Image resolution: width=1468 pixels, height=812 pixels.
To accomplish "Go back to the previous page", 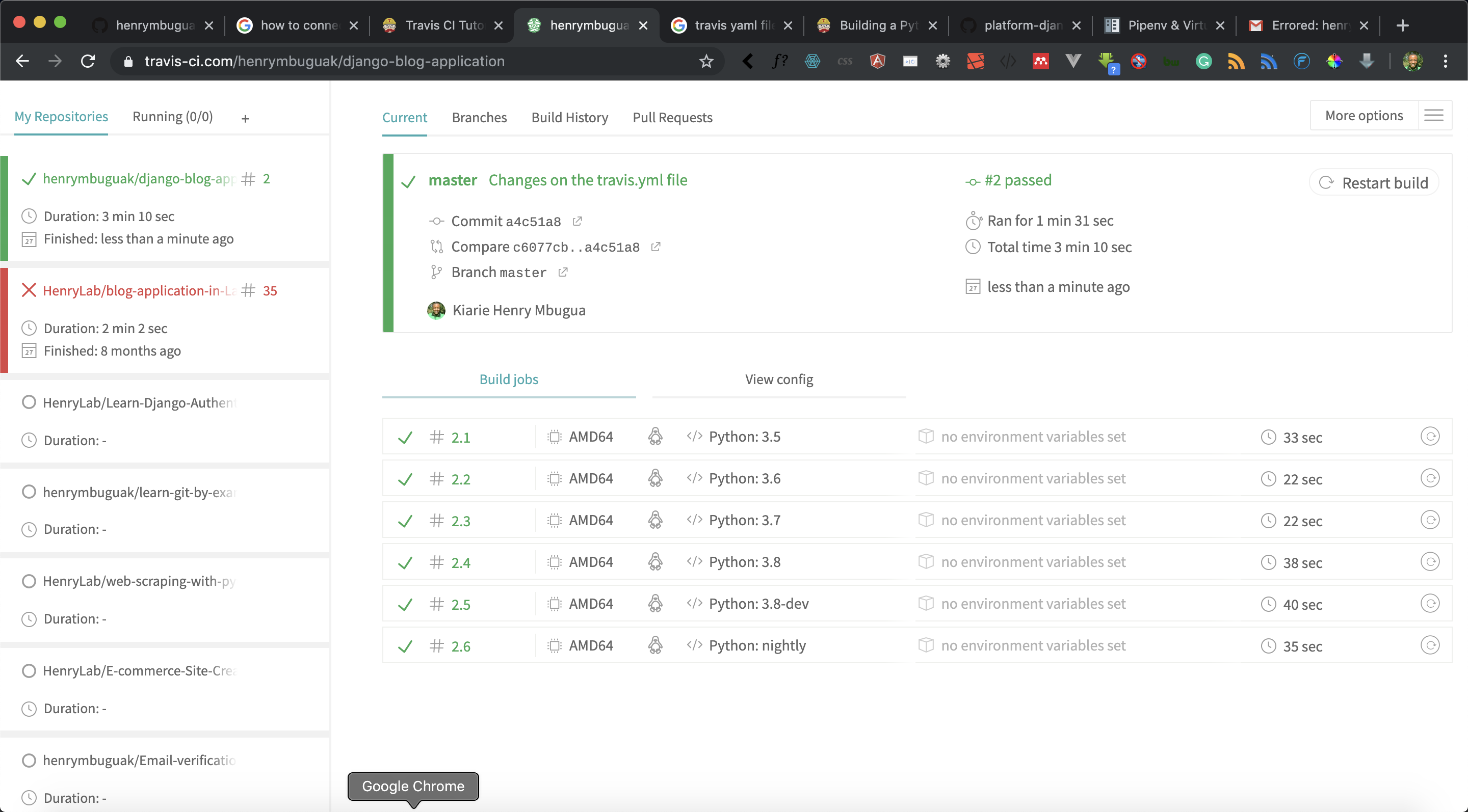I will (23, 61).
